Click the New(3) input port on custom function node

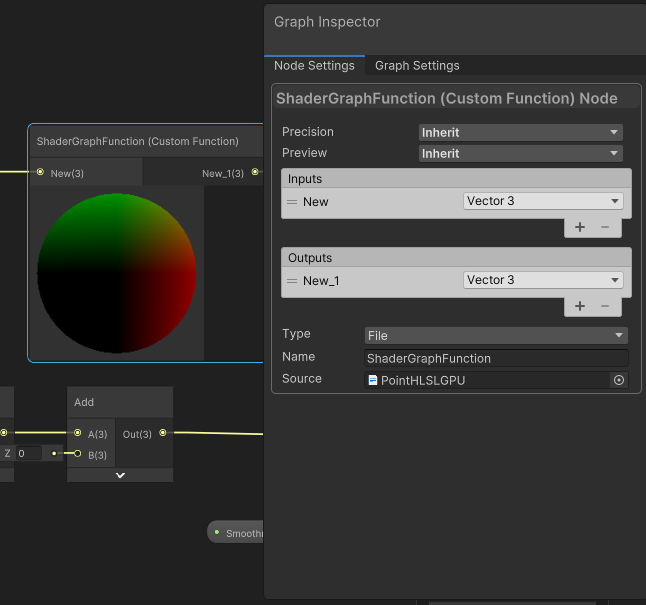tap(40, 173)
